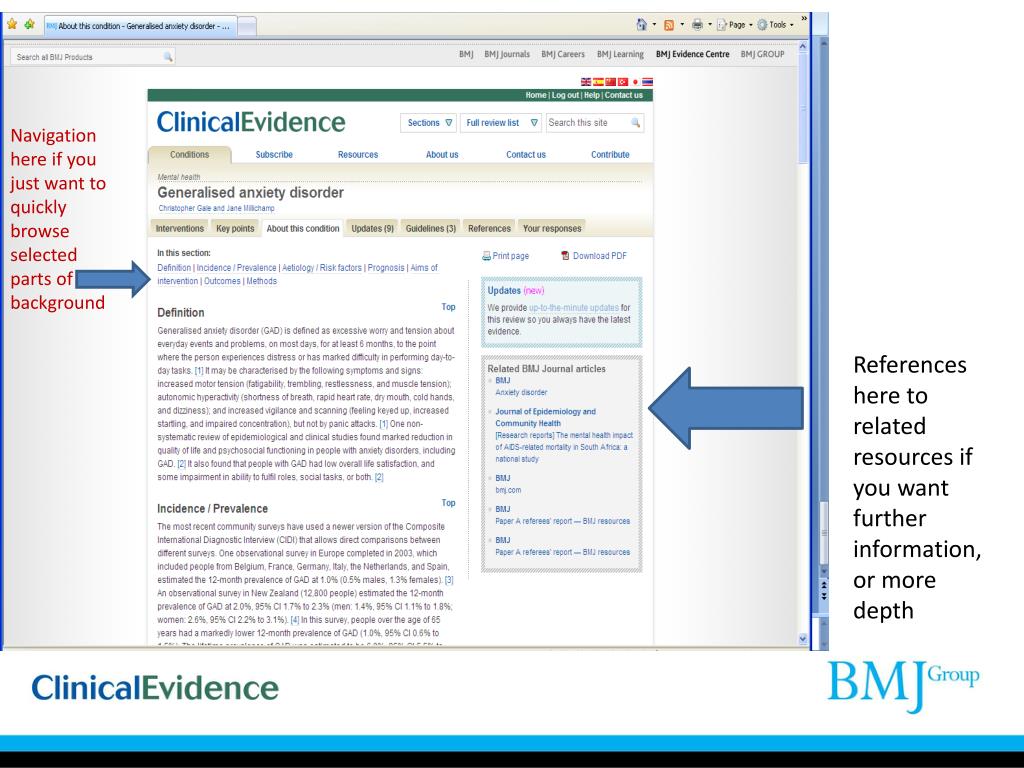This screenshot has width=1024, height=768.
Task: Click the Favorites star icon
Action: click(12, 24)
